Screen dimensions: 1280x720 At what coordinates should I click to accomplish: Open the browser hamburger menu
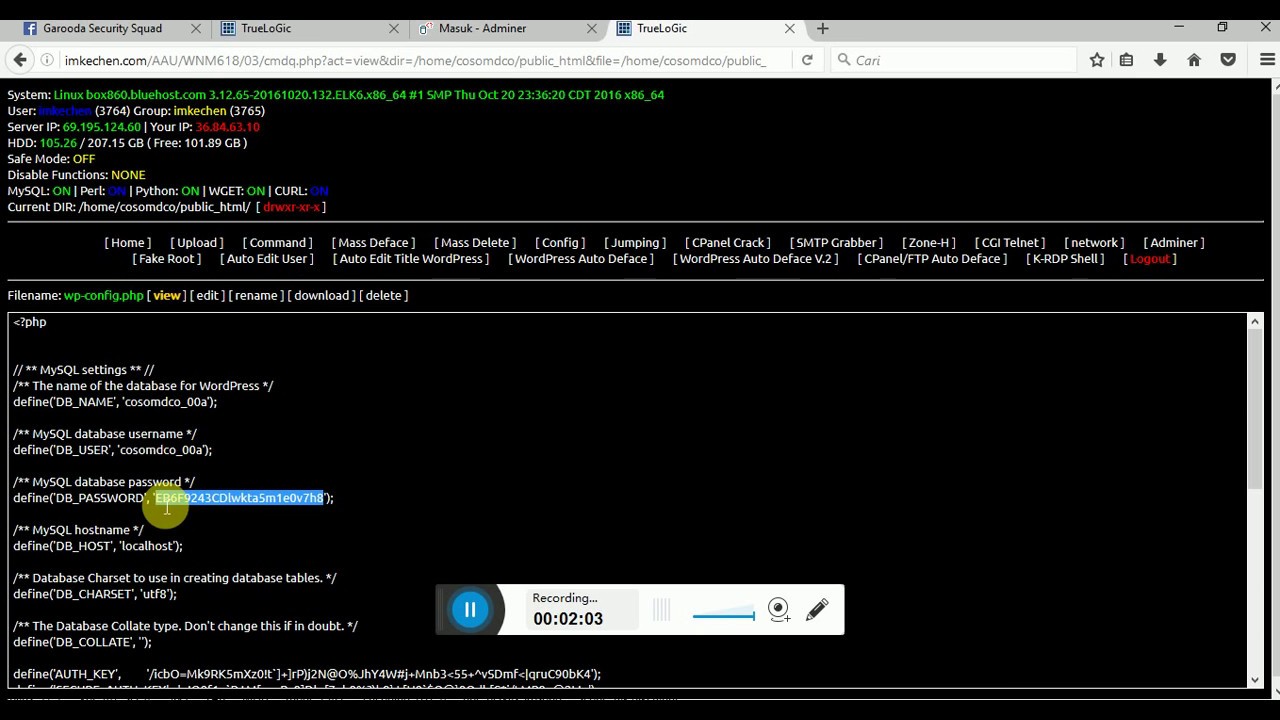point(1267,60)
